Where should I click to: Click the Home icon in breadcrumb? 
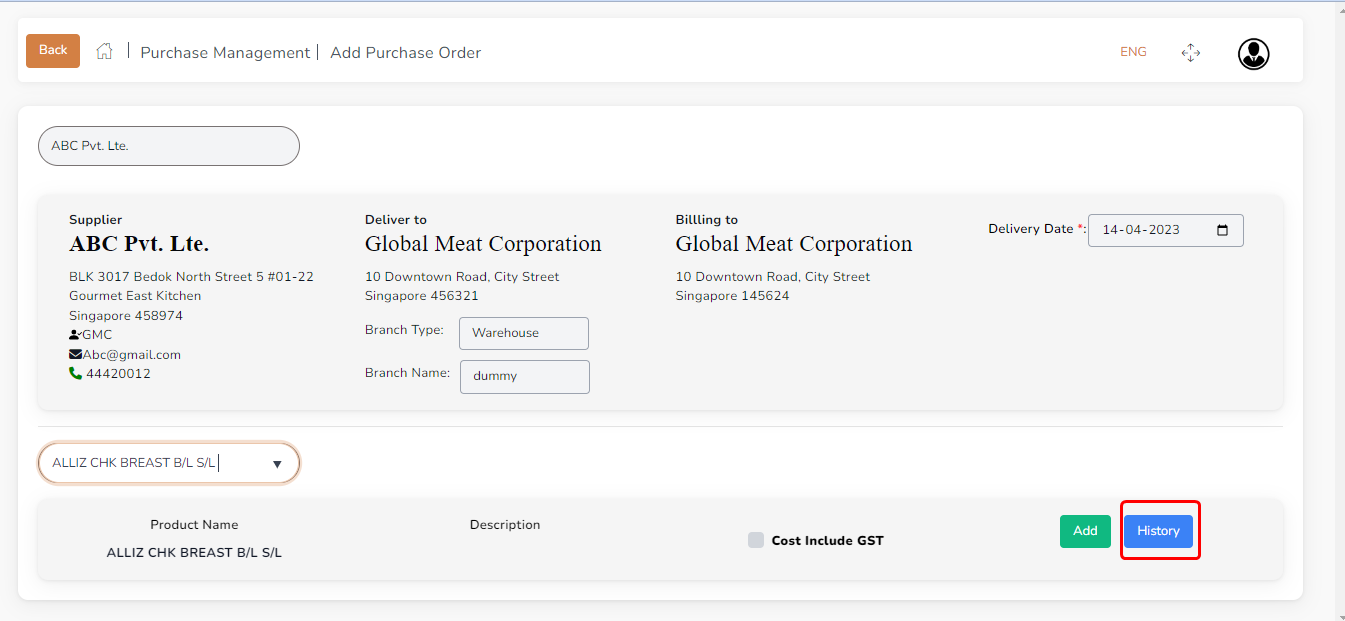click(104, 52)
